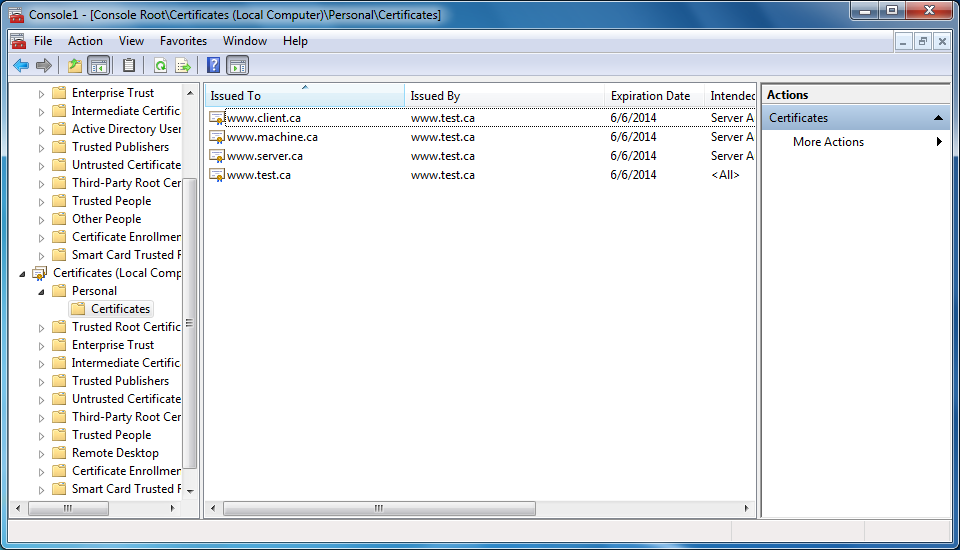Click the Export List toolbar icon
This screenshot has height=550, width=960.
point(183,66)
